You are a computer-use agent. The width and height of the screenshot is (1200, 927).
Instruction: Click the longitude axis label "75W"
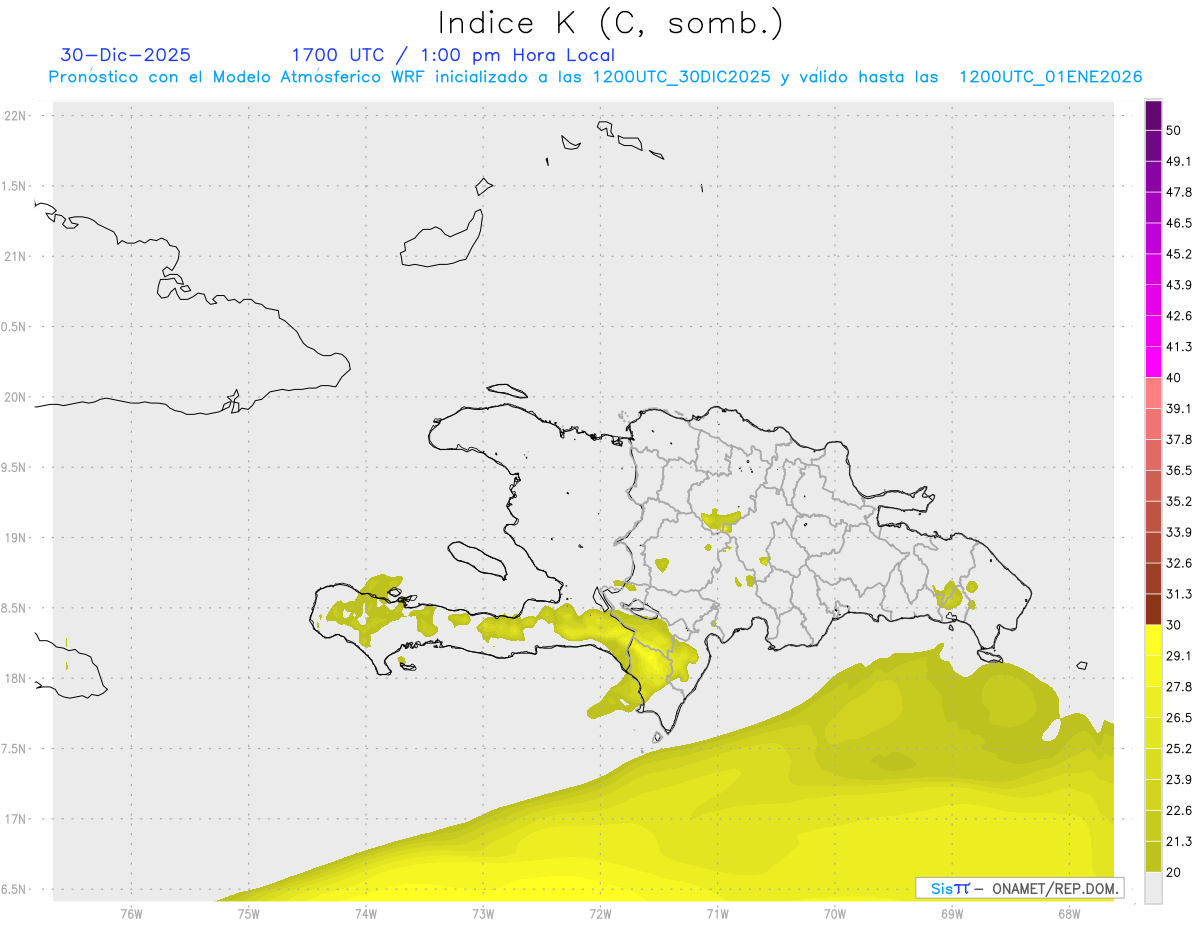[248, 913]
